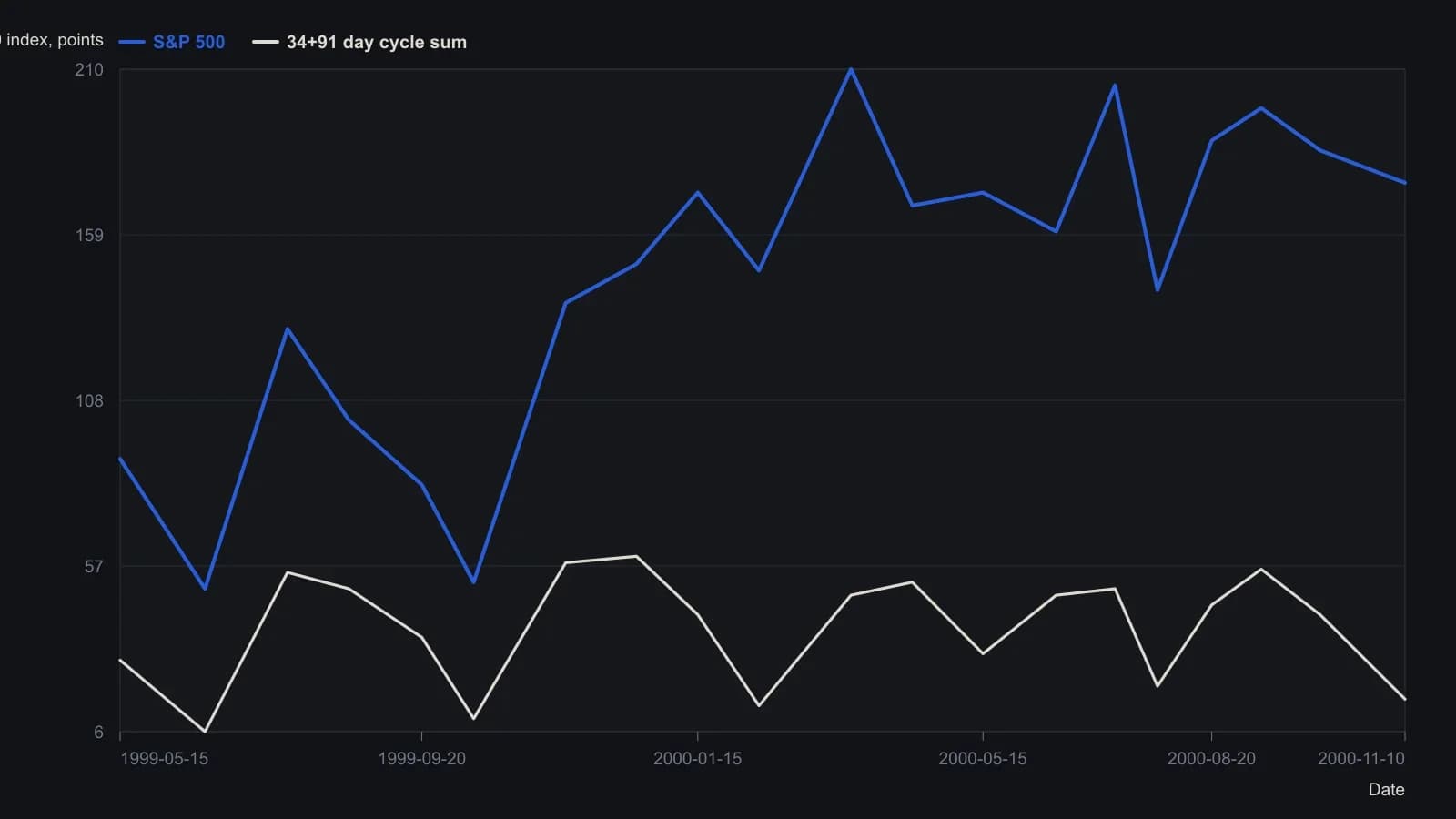Click the 6 y-axis tick label
The width and height of the screenshot is (1456, 819).
point(99,733)
